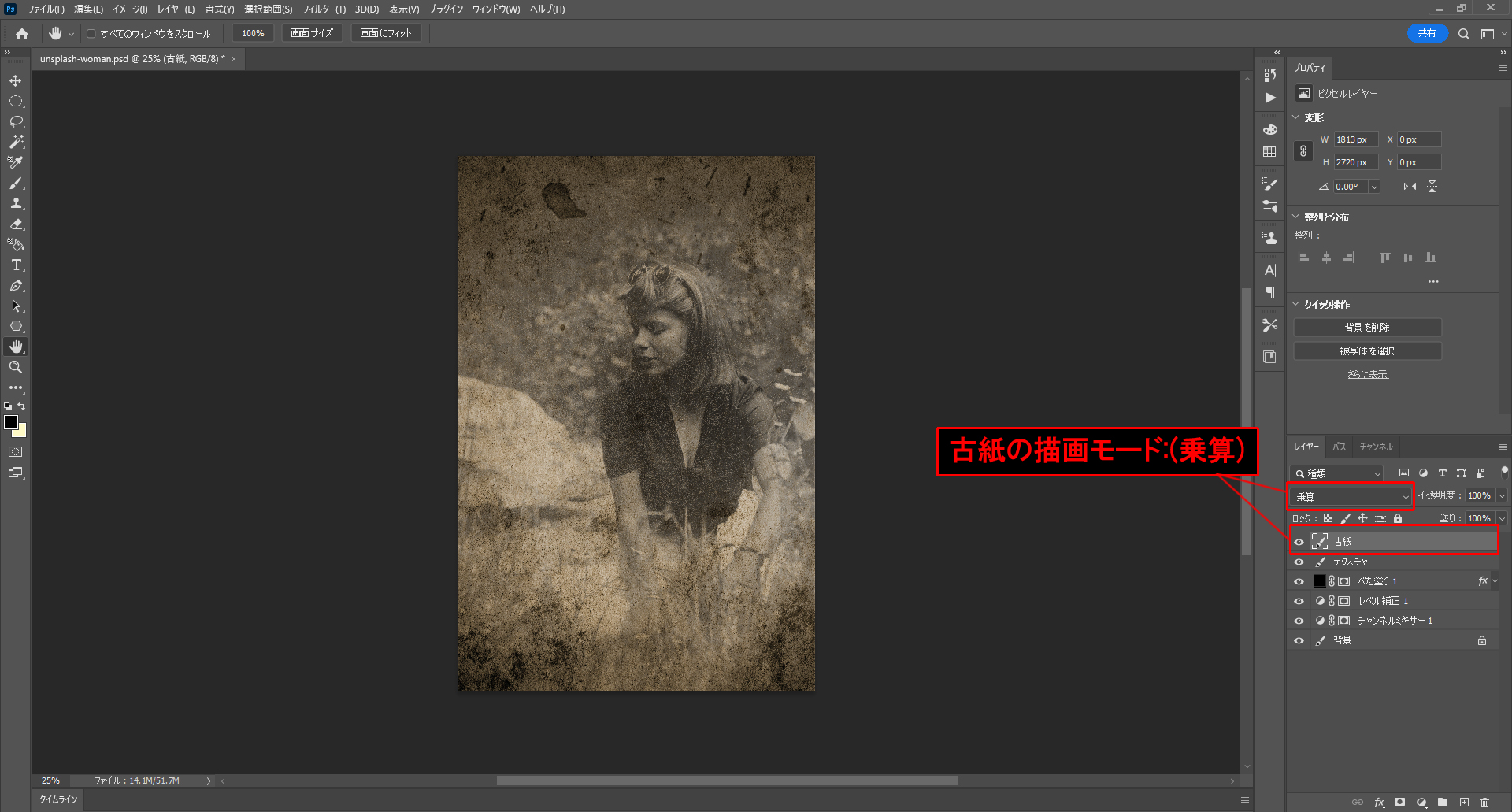Click the delete layer trash icon
The image size is (1512, 812).
(x=1484, y=803)
